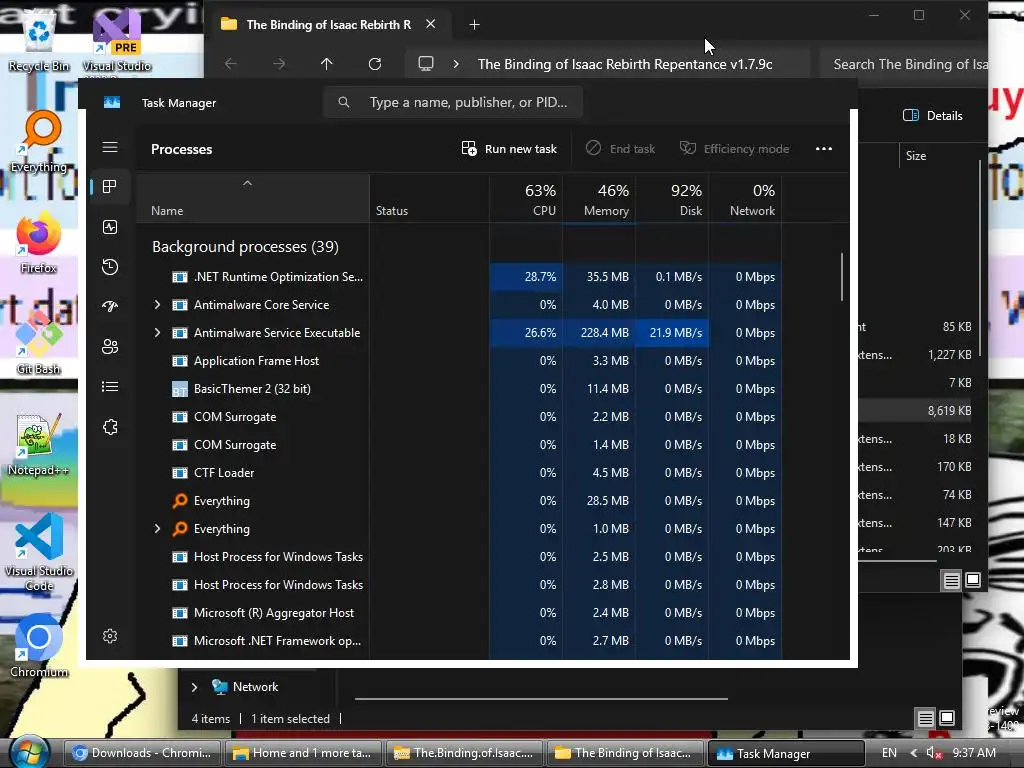The height and width of the screenshot is (768, 1024).
Task: Click BasicThemer 2 process icon
Action: (x=180, y=389)
